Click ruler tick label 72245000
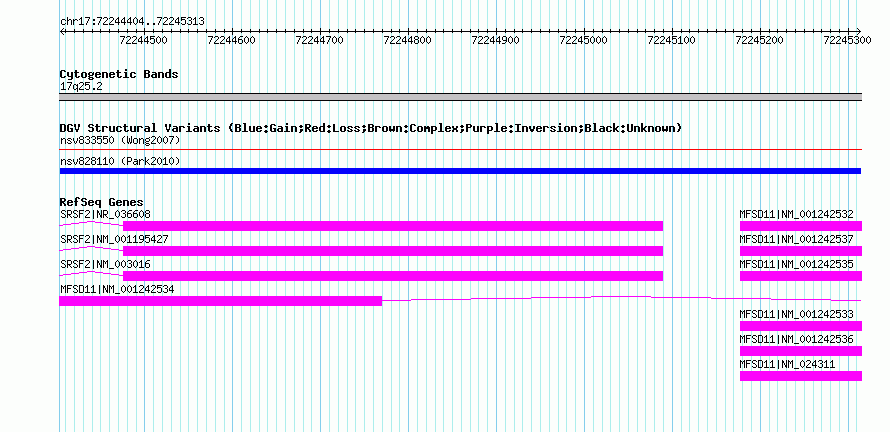The height and width of the screenshot is (432, 890). click(583, 40)
